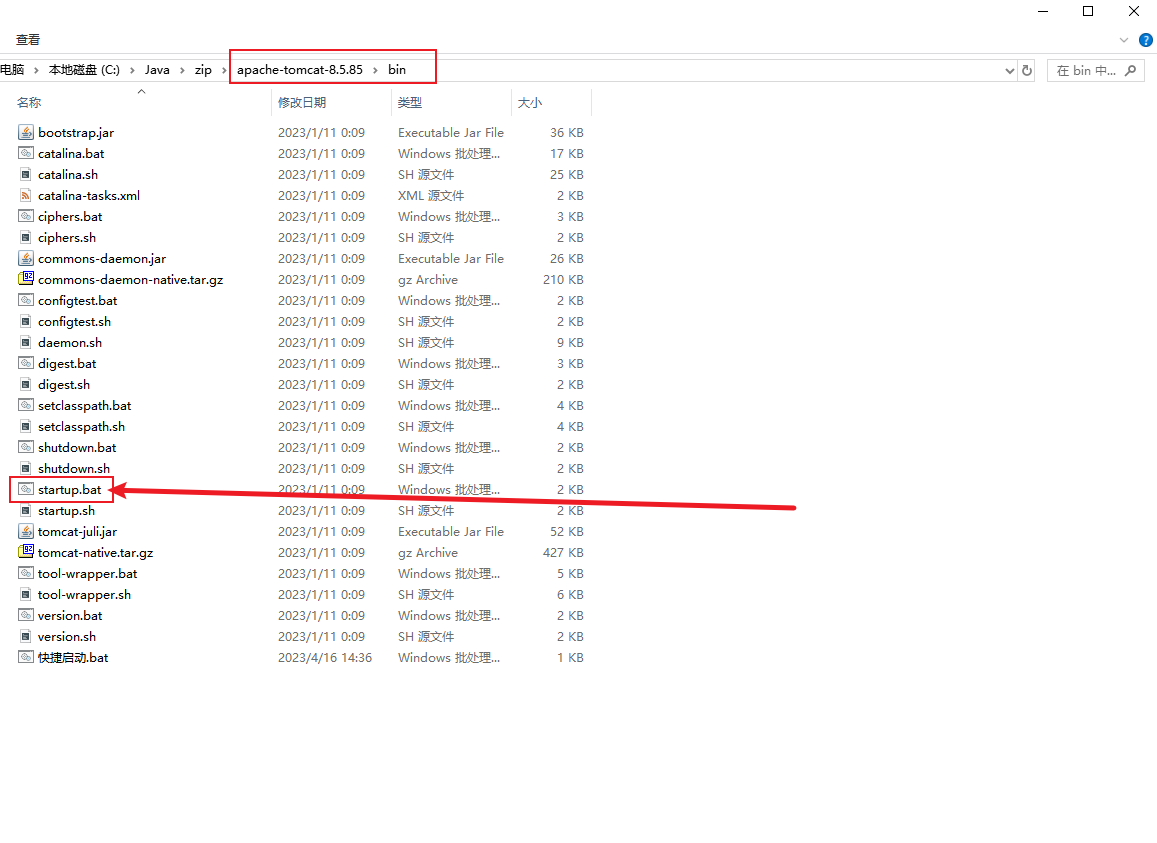Select the shutdown.bat file name

tap(77, 447)
